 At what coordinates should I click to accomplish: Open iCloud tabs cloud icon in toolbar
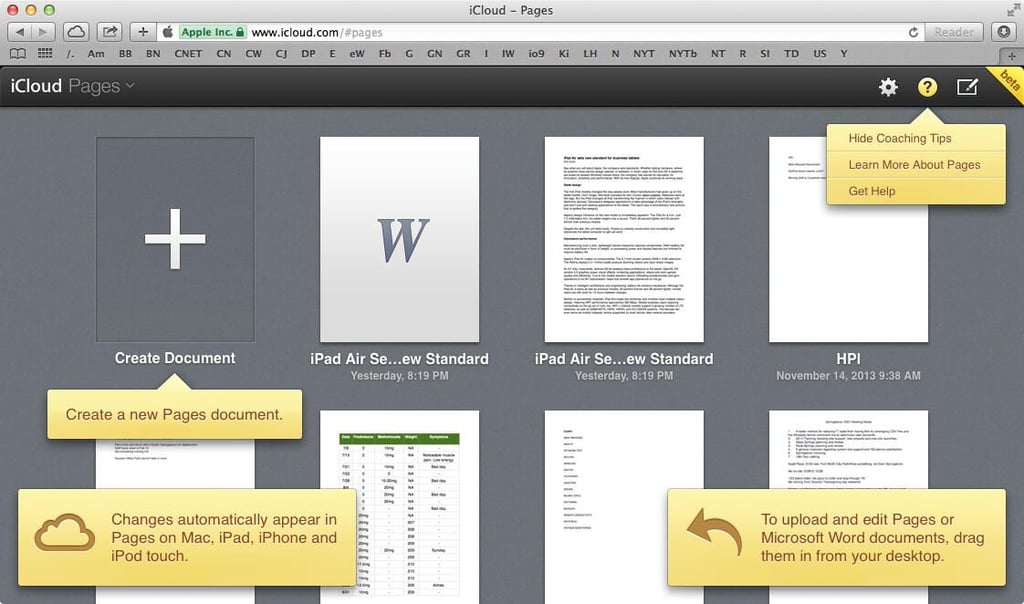[76, 31]
